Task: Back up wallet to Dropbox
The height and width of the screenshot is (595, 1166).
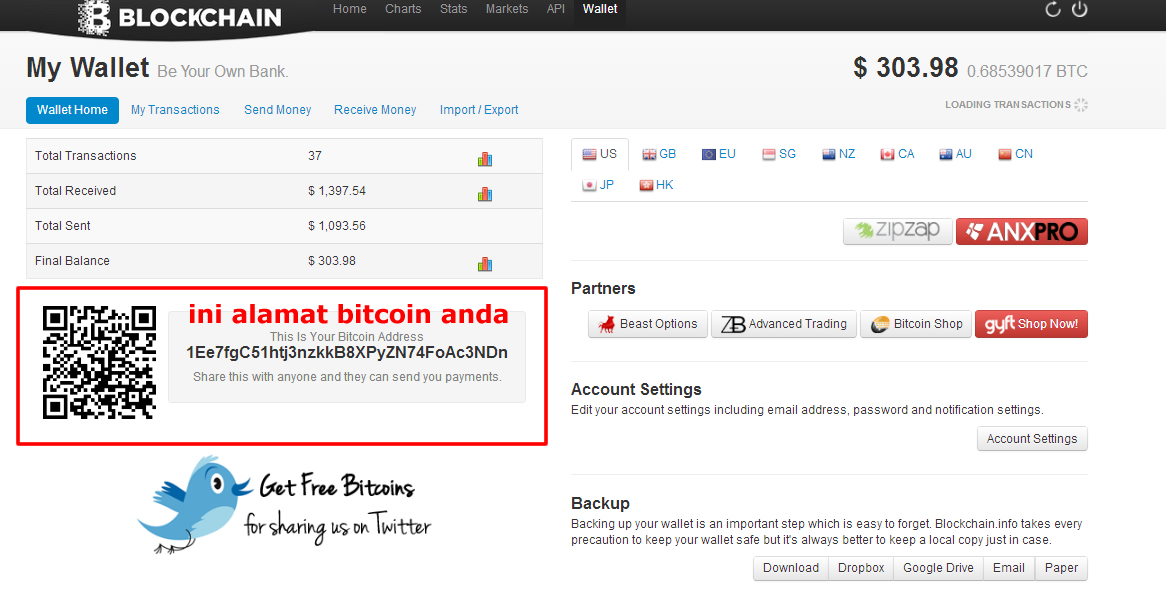Action: tap(861, 568)
